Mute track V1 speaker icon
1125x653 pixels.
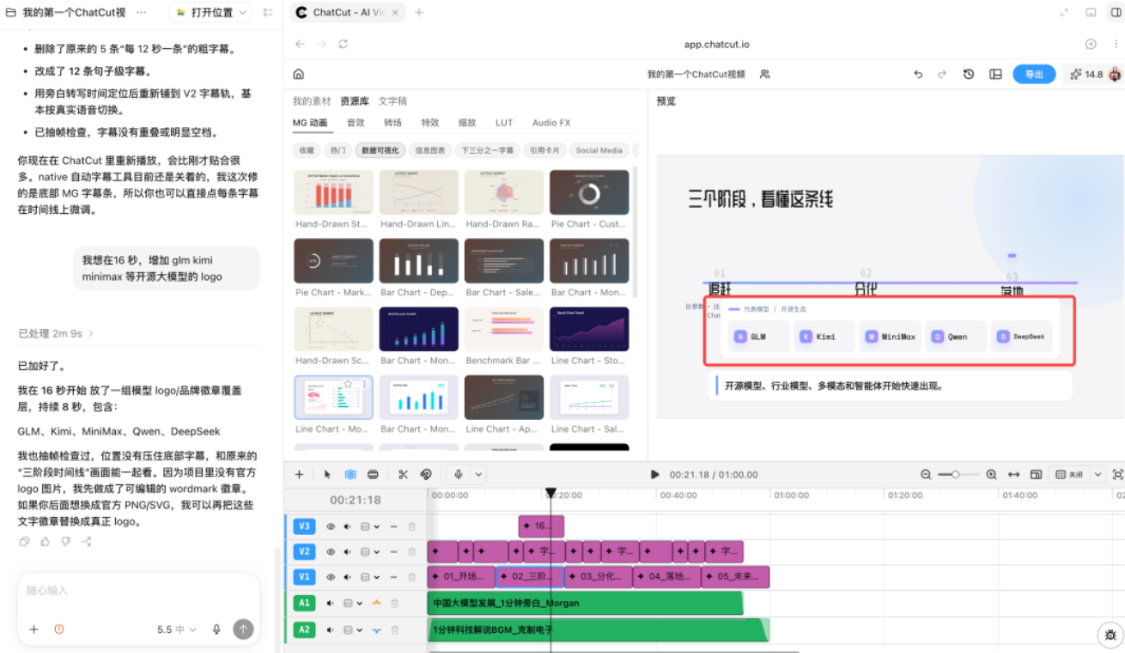click(x=347, y=577)
